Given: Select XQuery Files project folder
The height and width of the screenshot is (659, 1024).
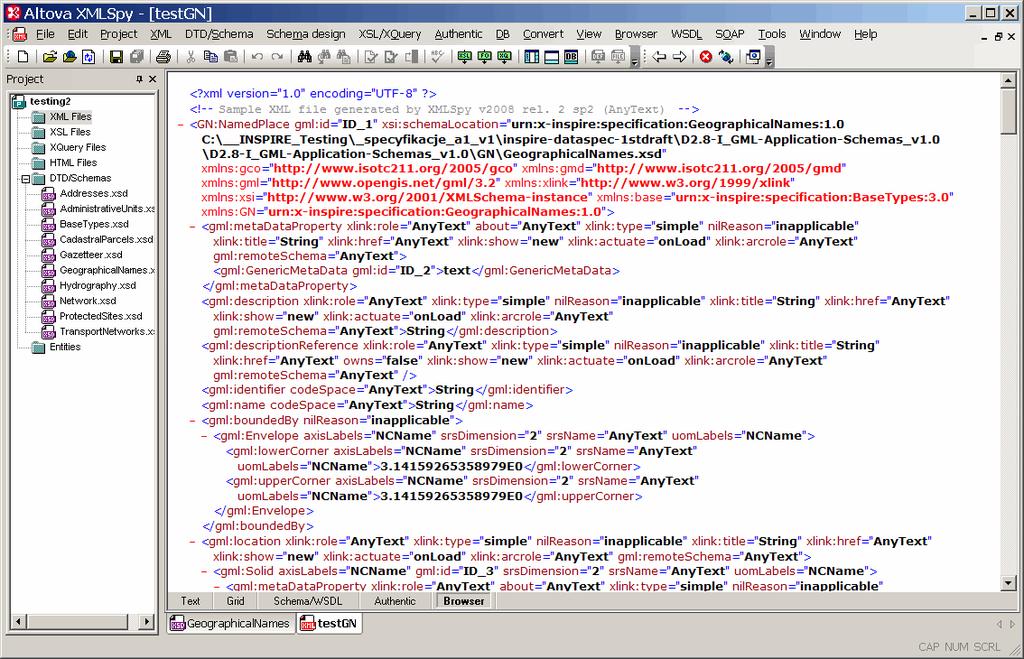Looking at the screenshot, I should point(78,148).
